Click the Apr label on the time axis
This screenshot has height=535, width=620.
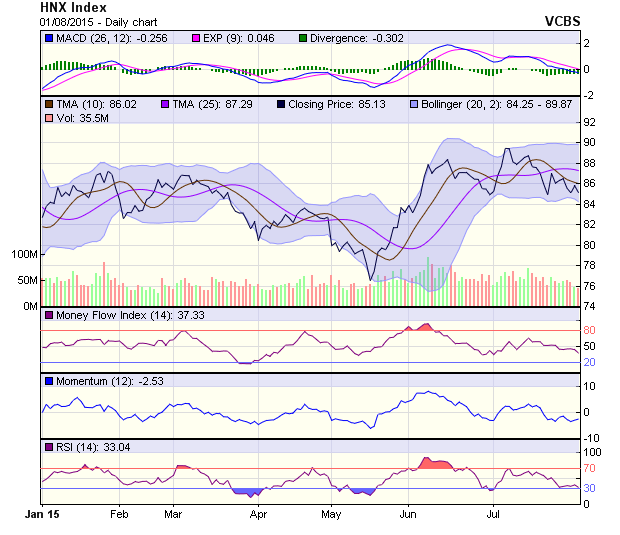click(259, 514)
